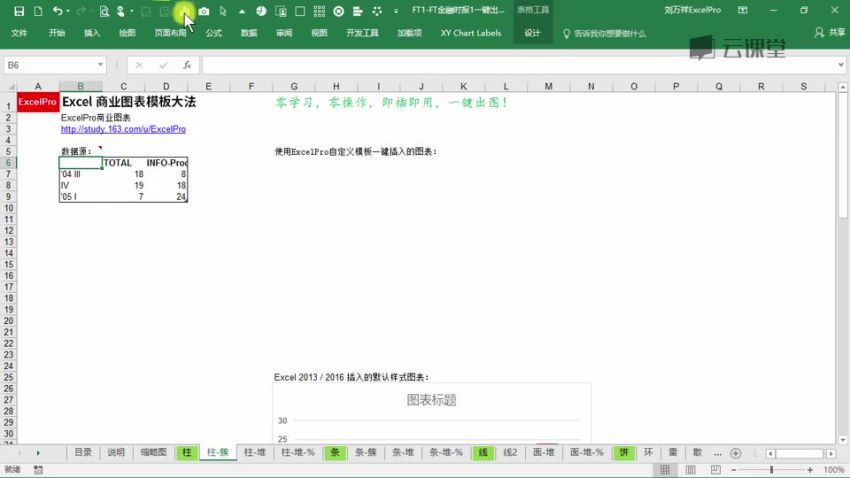Click the Undo arrow icon
Screen dimensions: 850x478
(56, 11)
